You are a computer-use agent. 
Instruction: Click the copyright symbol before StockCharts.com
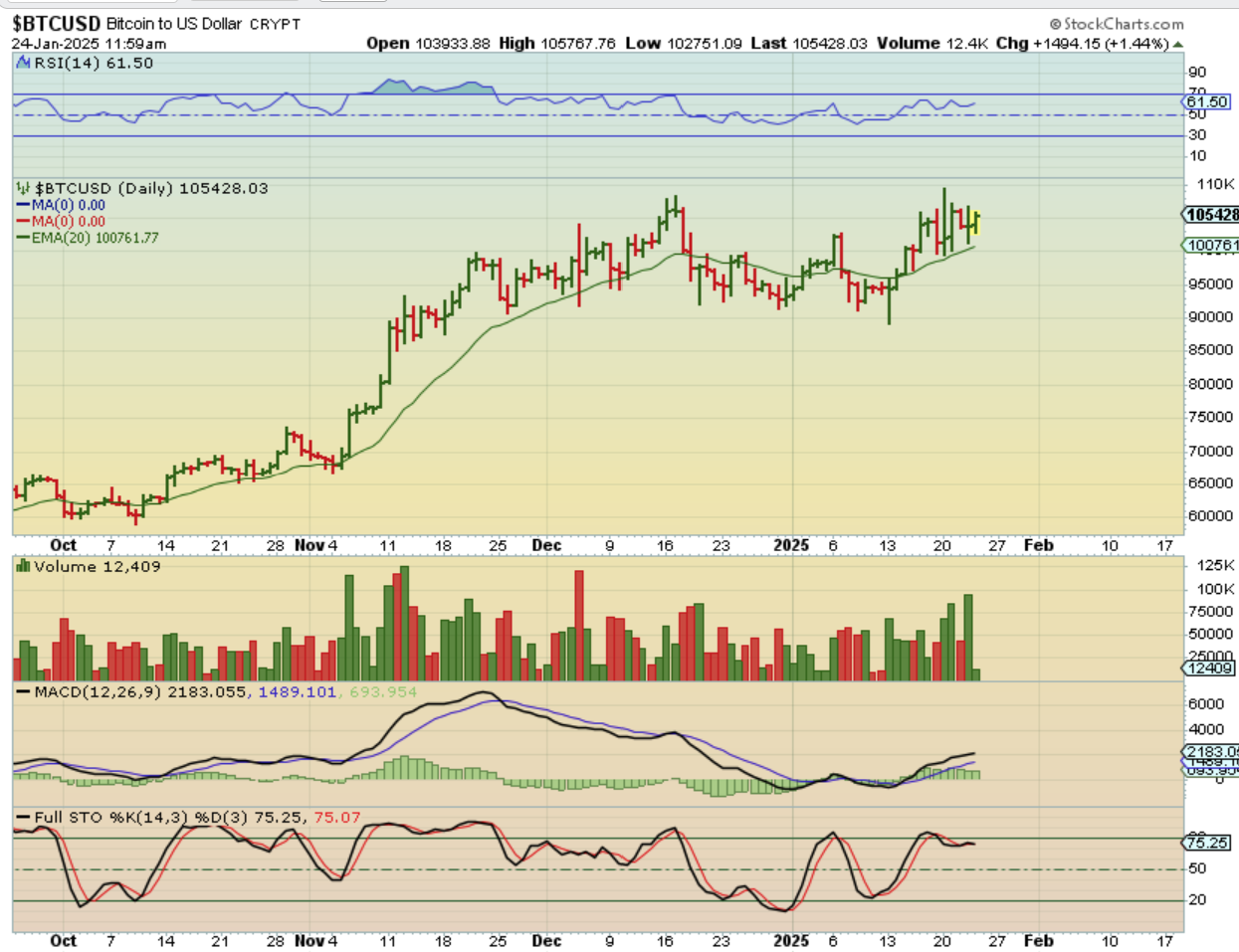pyautogui.click(x=1055, y=24)
